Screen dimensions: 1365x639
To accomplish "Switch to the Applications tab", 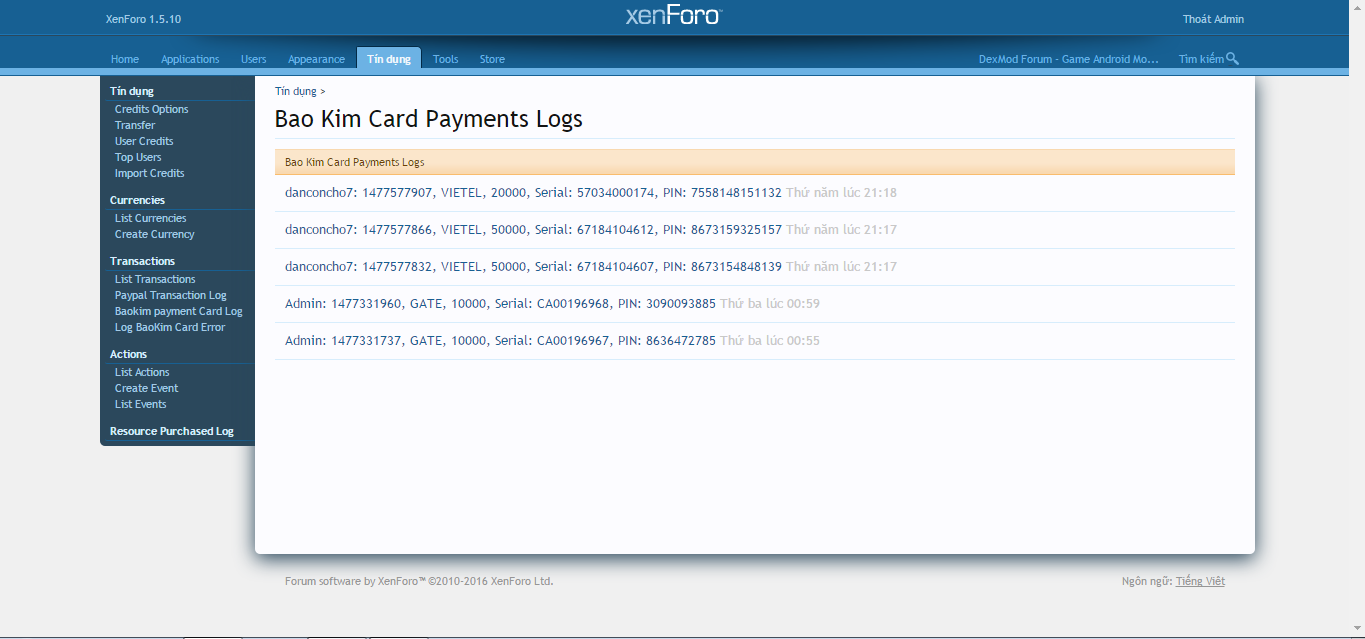I will click(190, 59).
